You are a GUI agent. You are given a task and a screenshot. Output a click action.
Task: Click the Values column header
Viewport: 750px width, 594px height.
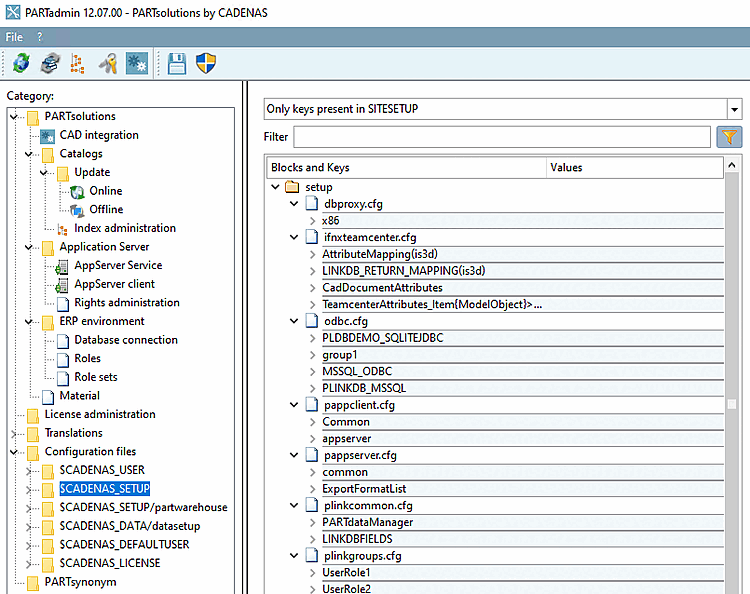click(x=566, y=167)
